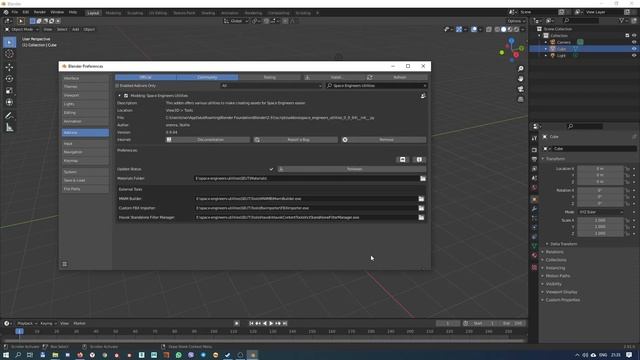Toggle visibility eye of the Camera
This screenshot has width=640, height=360.
(x=634, y=42)
